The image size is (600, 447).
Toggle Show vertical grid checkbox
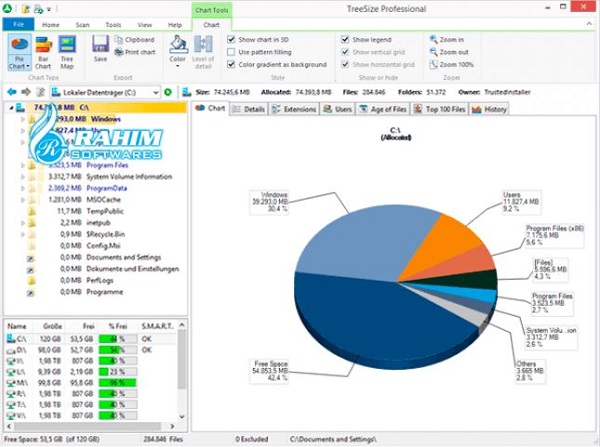point(345,52)
